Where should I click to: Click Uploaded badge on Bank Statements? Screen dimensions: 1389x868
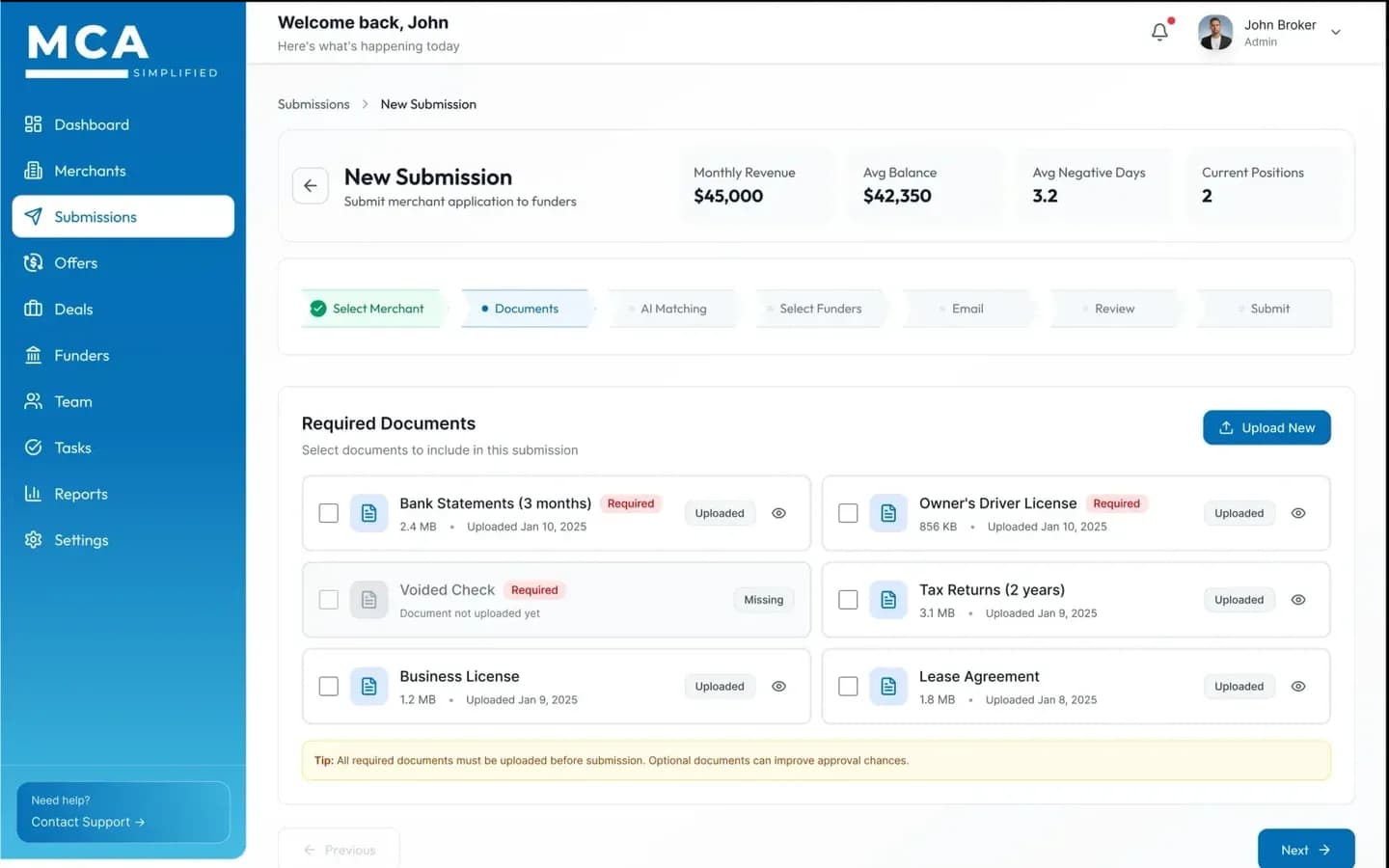(720, 513)
